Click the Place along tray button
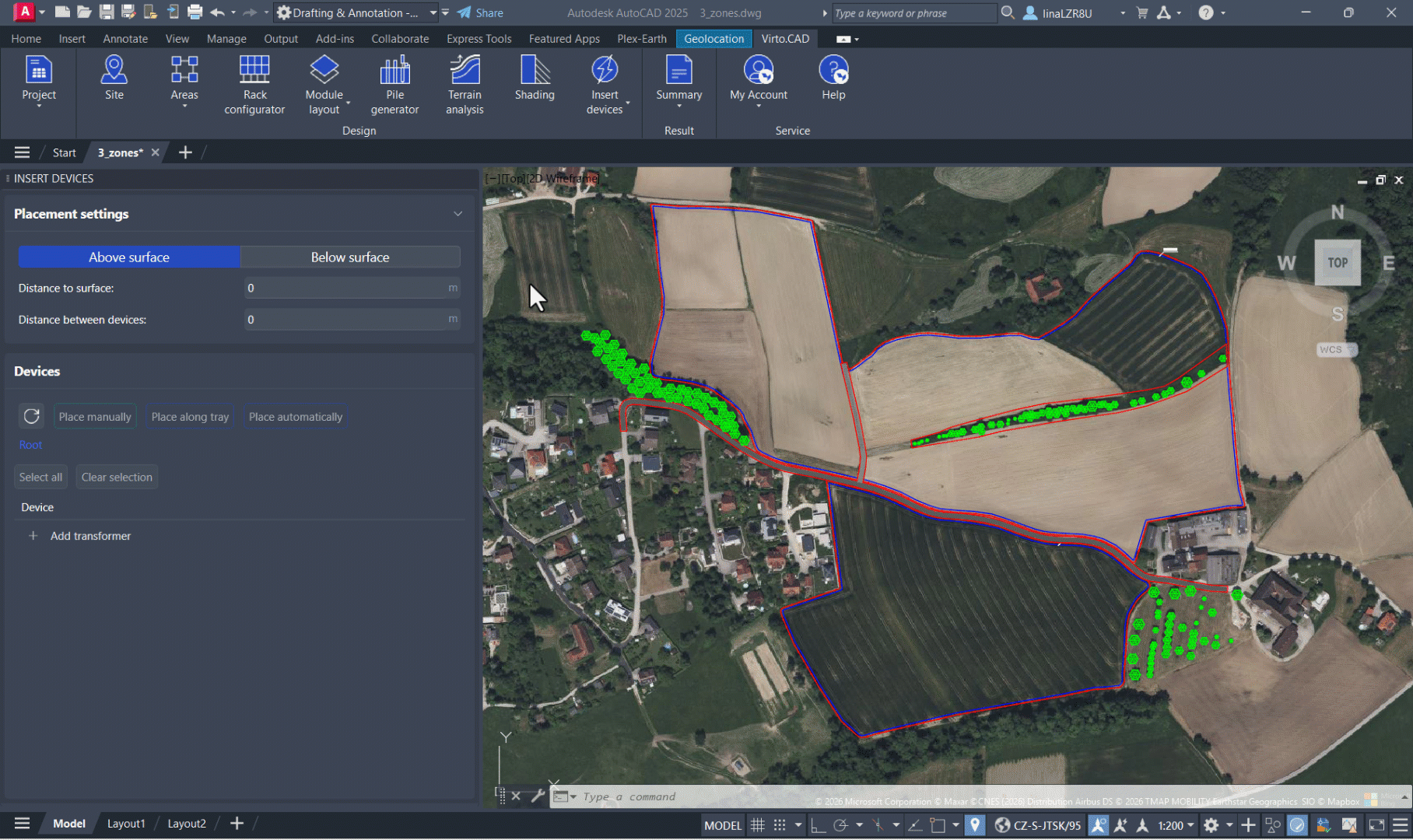The width and height of the screenshot is (1413, 840). [x=191, y=417]
